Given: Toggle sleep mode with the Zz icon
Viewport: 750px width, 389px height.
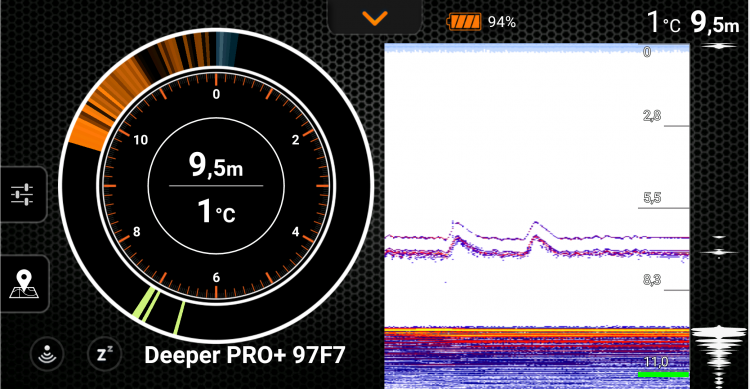Looking at the screenshot, I should [x=105, y=355].
